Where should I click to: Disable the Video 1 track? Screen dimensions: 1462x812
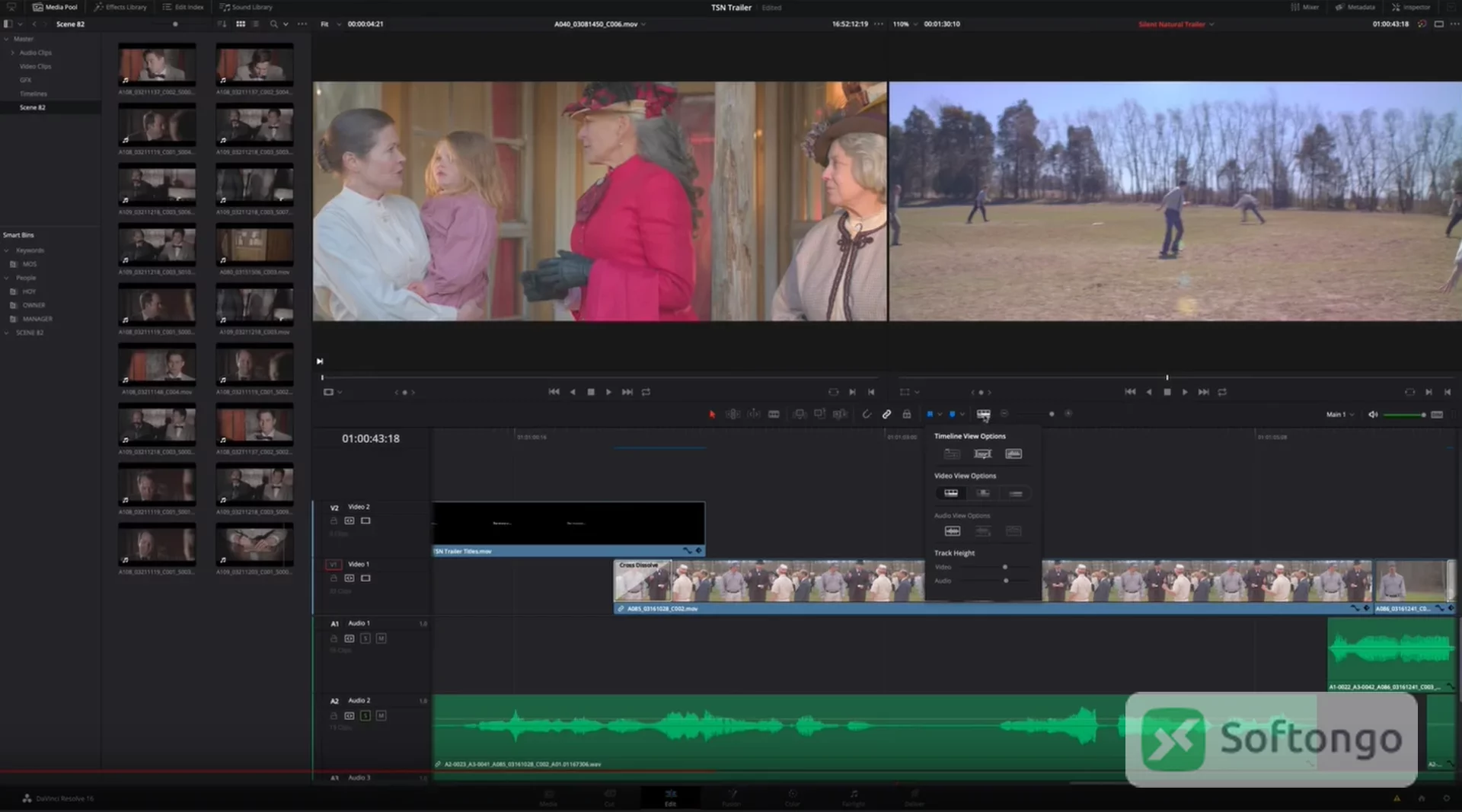pyautogui.click(x=365, y=578)
